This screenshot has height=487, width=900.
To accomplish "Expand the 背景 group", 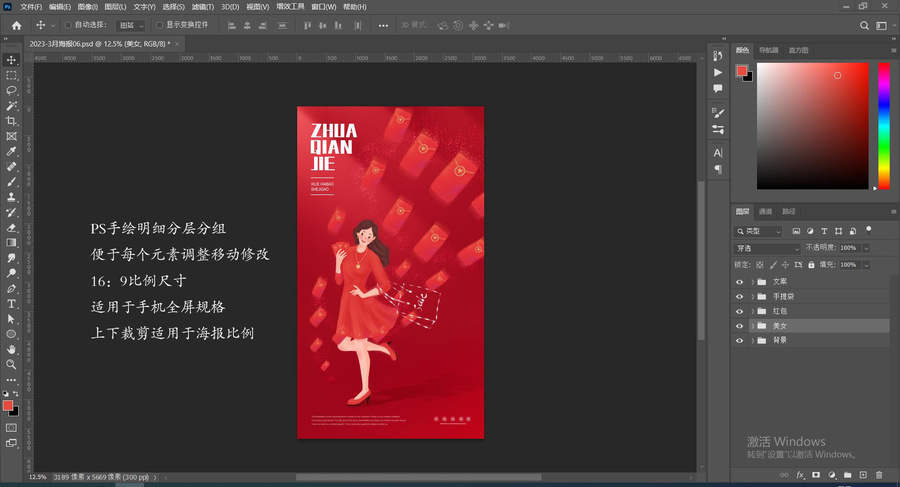I will (752, 340).
